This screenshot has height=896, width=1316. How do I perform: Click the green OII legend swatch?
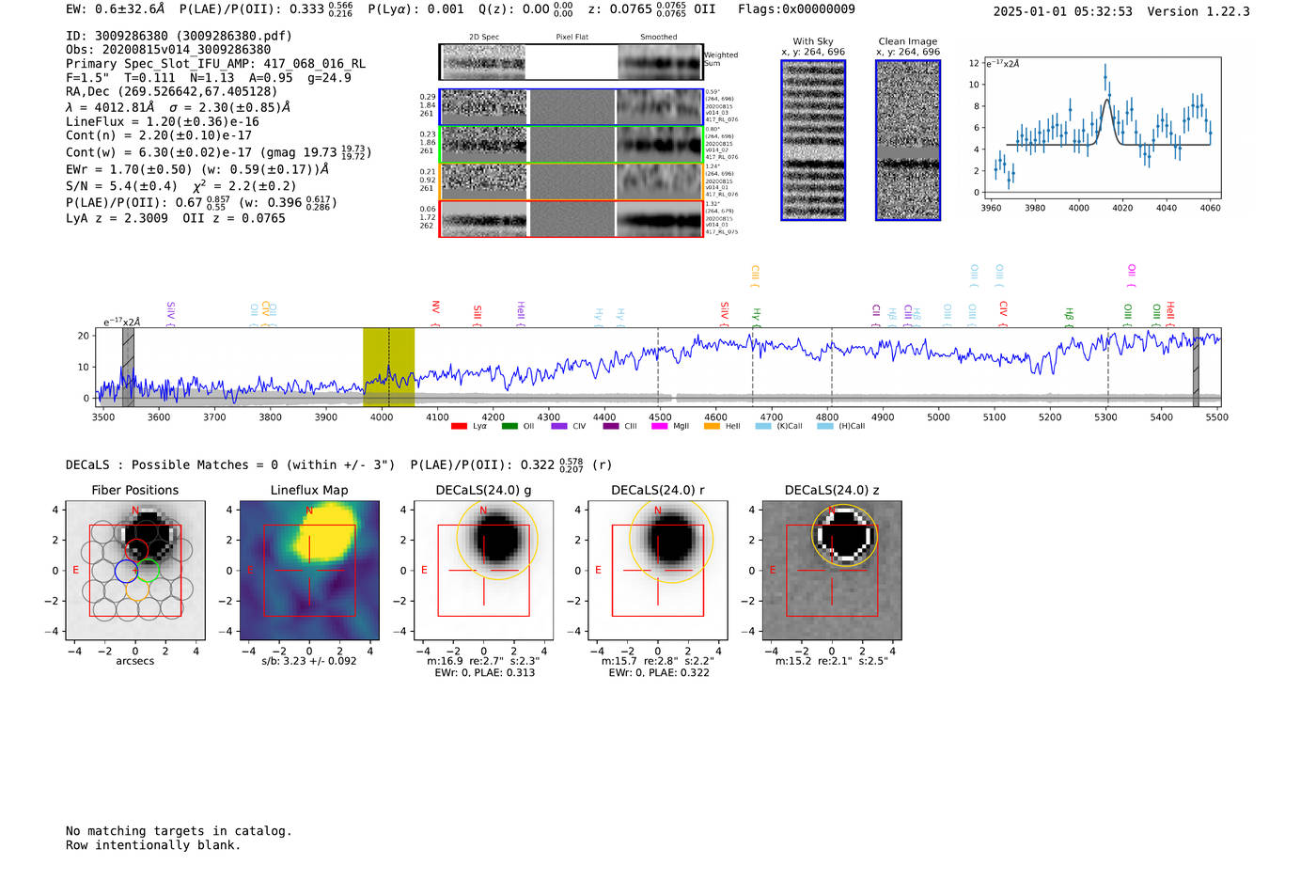point(509,426)
